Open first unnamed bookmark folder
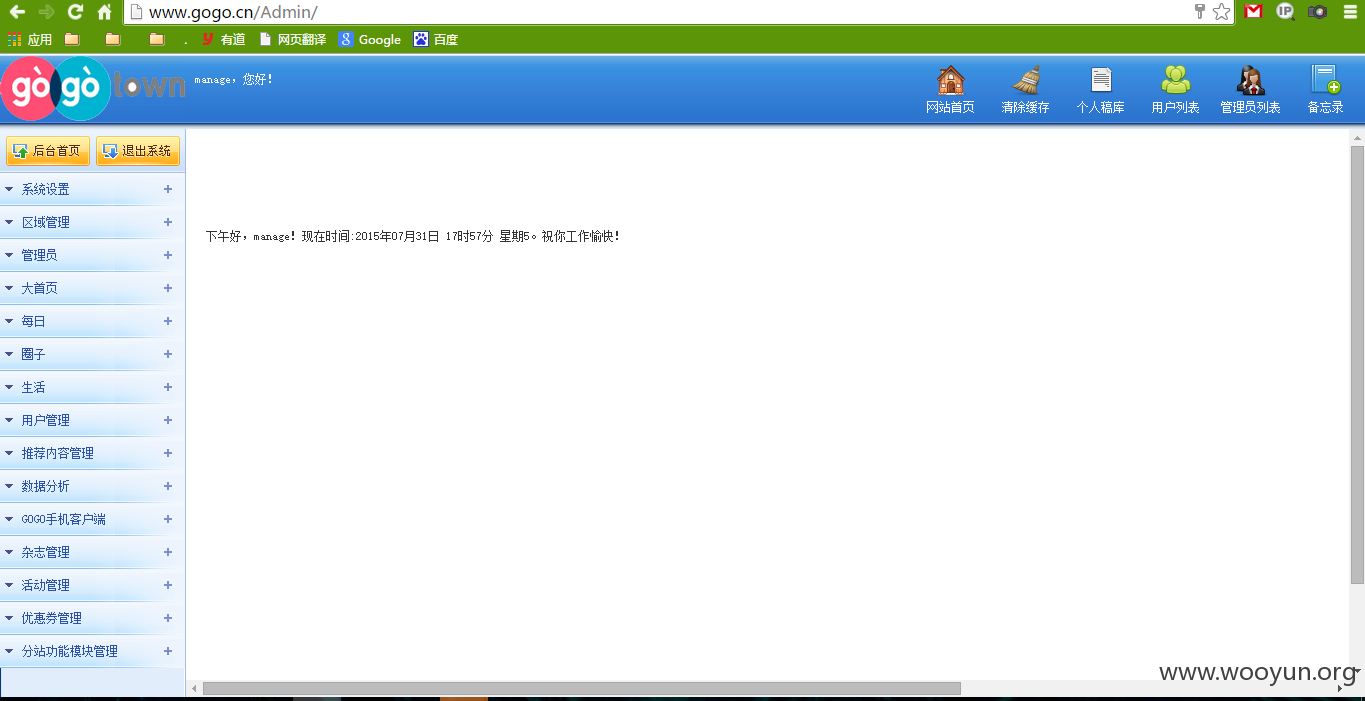 click(72, 40)
